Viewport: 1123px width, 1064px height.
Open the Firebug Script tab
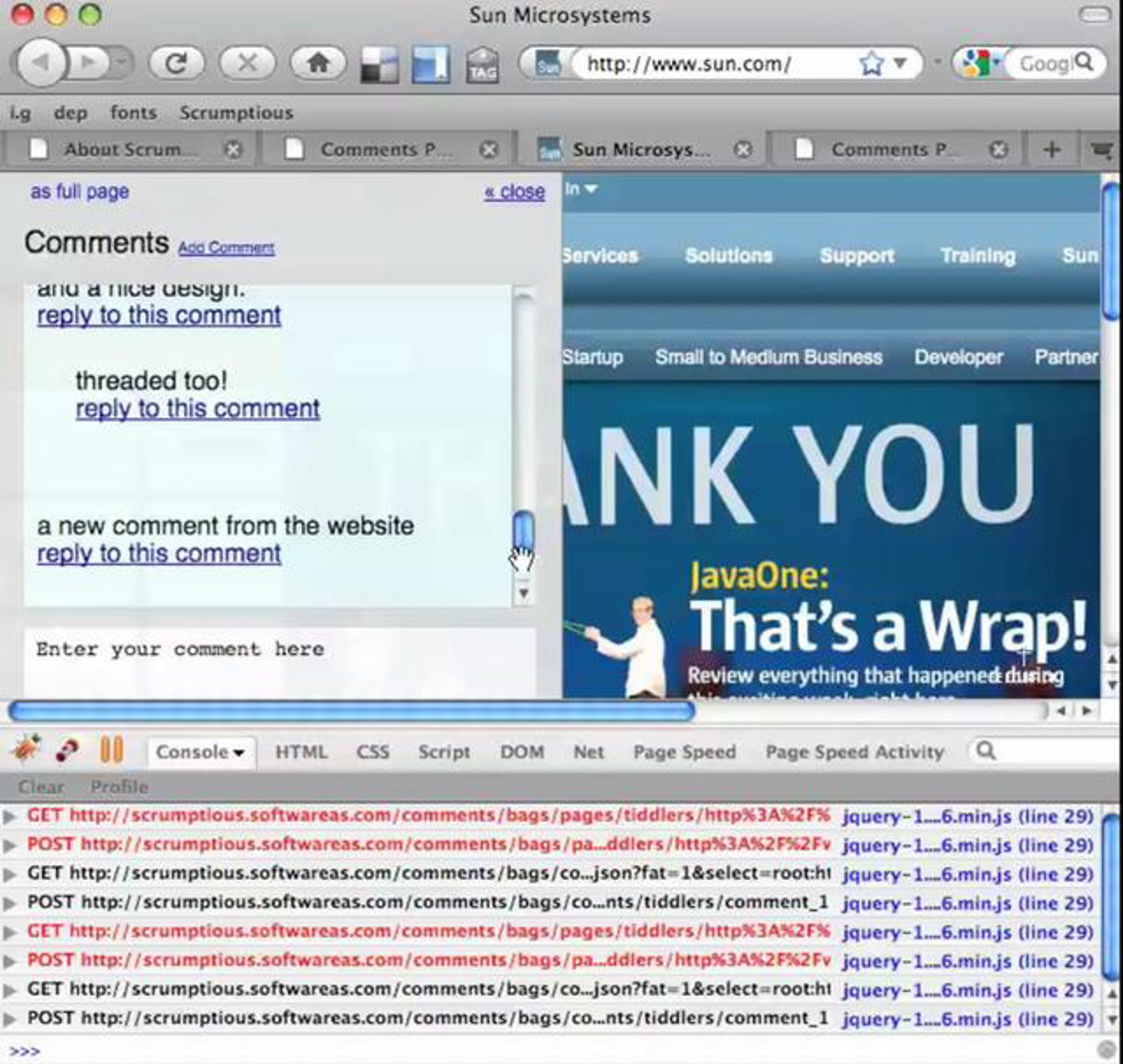click(x=444, y=752)
